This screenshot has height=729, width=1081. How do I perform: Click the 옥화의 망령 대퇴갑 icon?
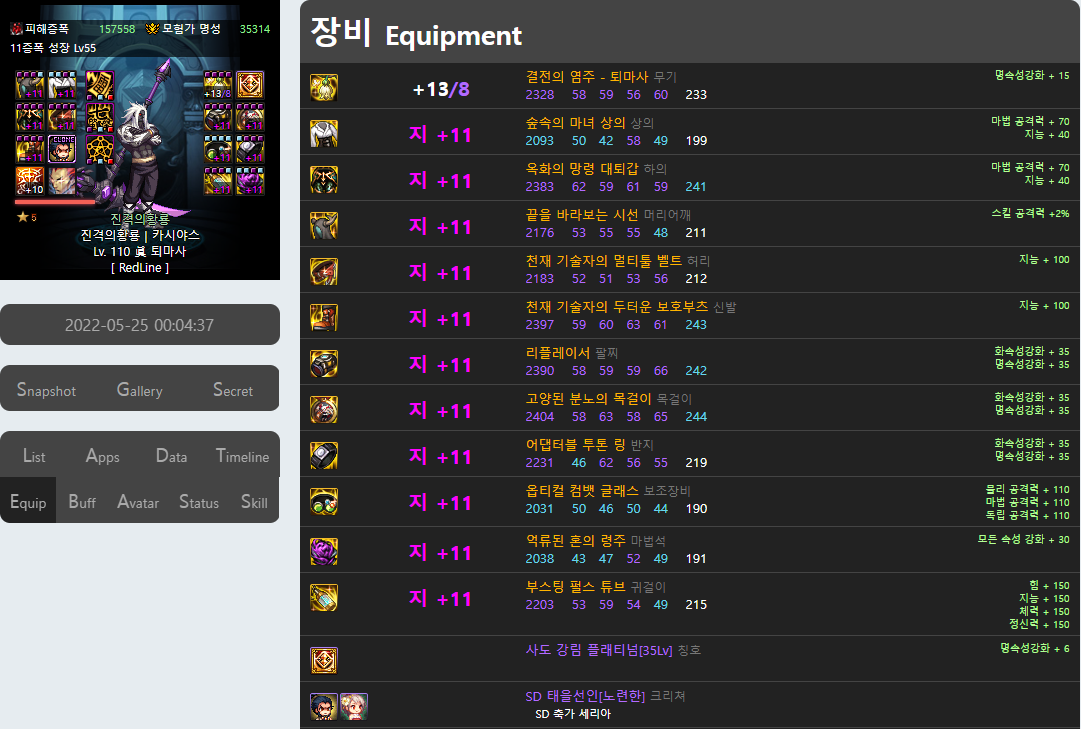tap(323, 179)
